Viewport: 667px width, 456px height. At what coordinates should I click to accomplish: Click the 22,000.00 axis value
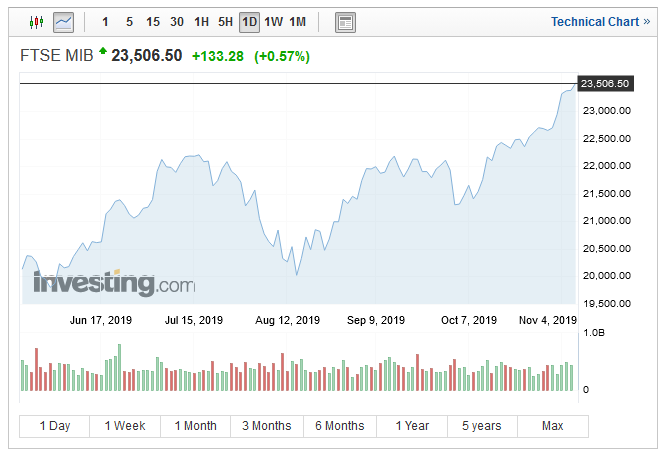coord(607,166)
